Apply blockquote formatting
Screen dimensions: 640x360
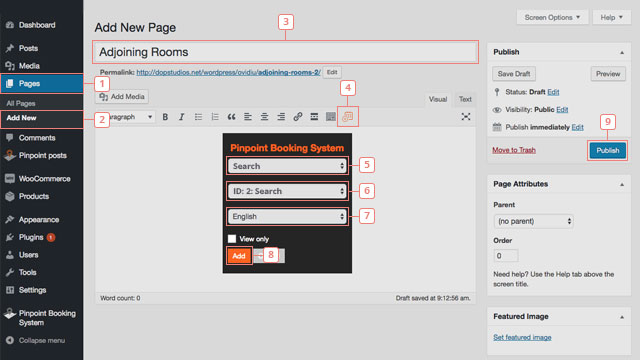(231, 117)
